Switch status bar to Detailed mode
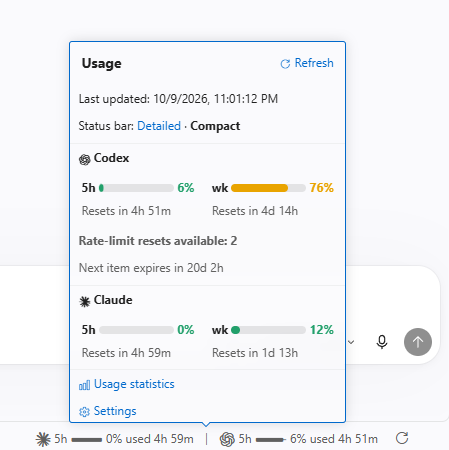The height and width of the screenshot is (450, 449). [x=159, y=126]
